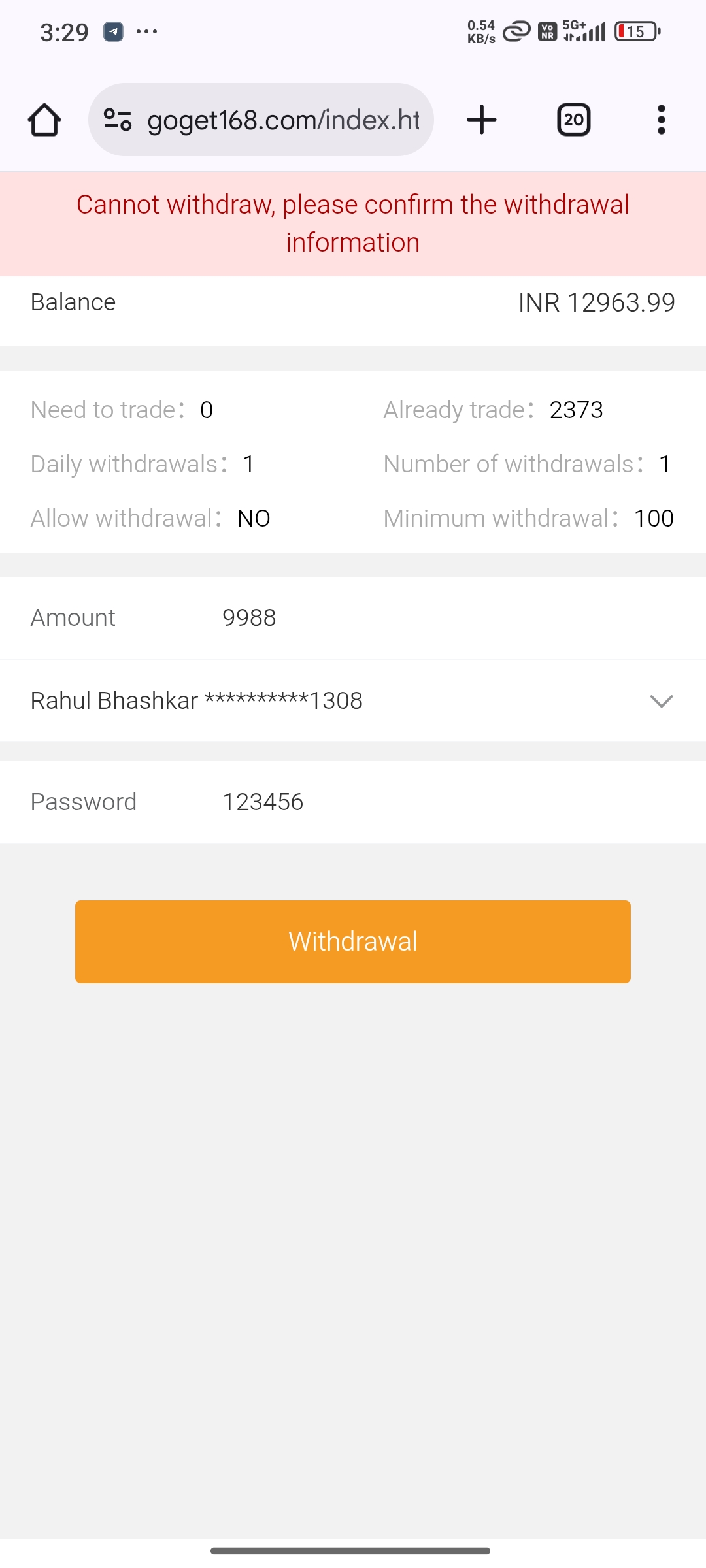The height and width of the screenshot is (1568, 706).
Task: Open site information icon in address bar
Action: pyautogui.click(x=118, y=120)
